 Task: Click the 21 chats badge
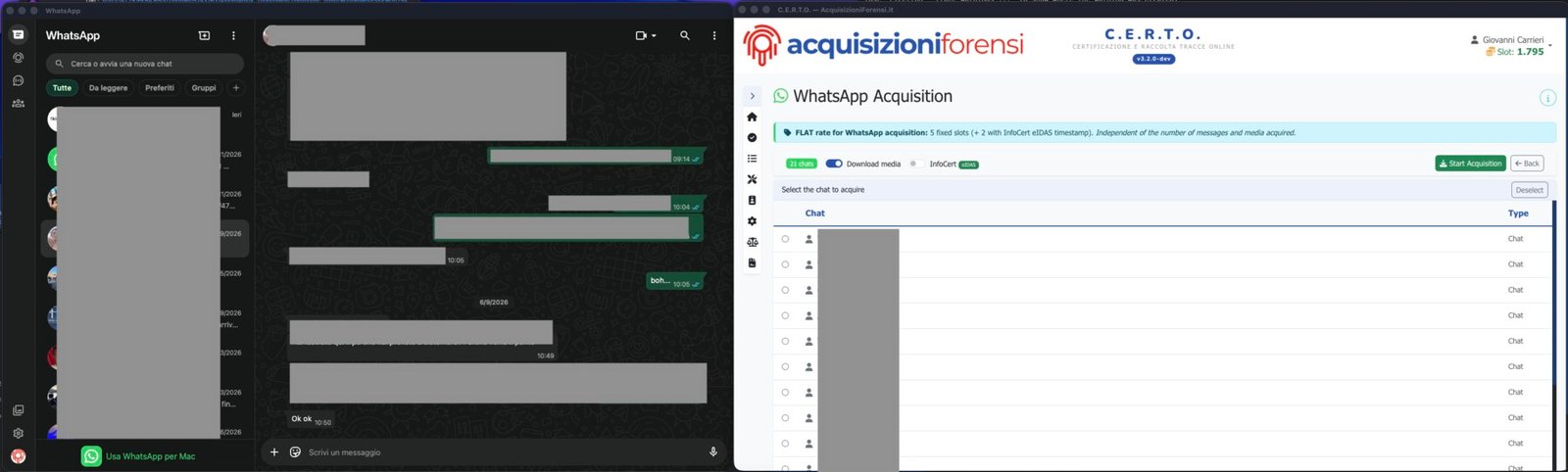point(802,164)
